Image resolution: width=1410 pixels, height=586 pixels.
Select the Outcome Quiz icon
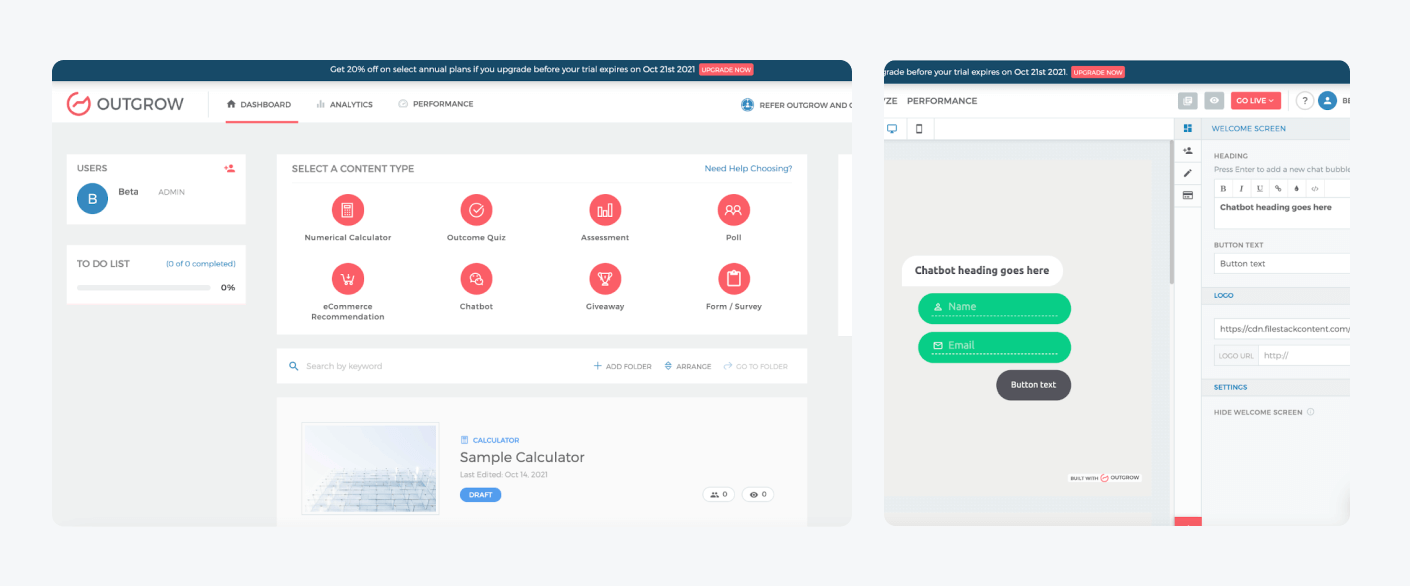[x=476, y=210]
